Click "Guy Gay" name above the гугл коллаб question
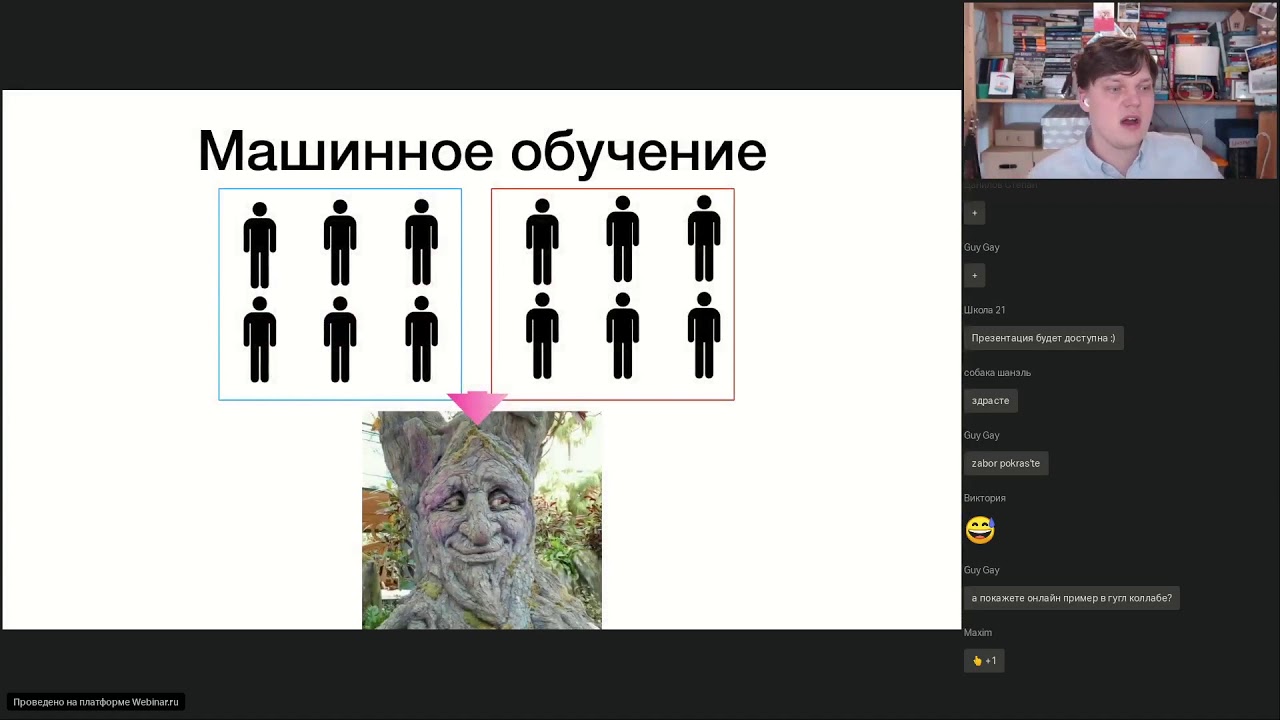This screenshot has width=1280, height=720. tap(981, 570)
